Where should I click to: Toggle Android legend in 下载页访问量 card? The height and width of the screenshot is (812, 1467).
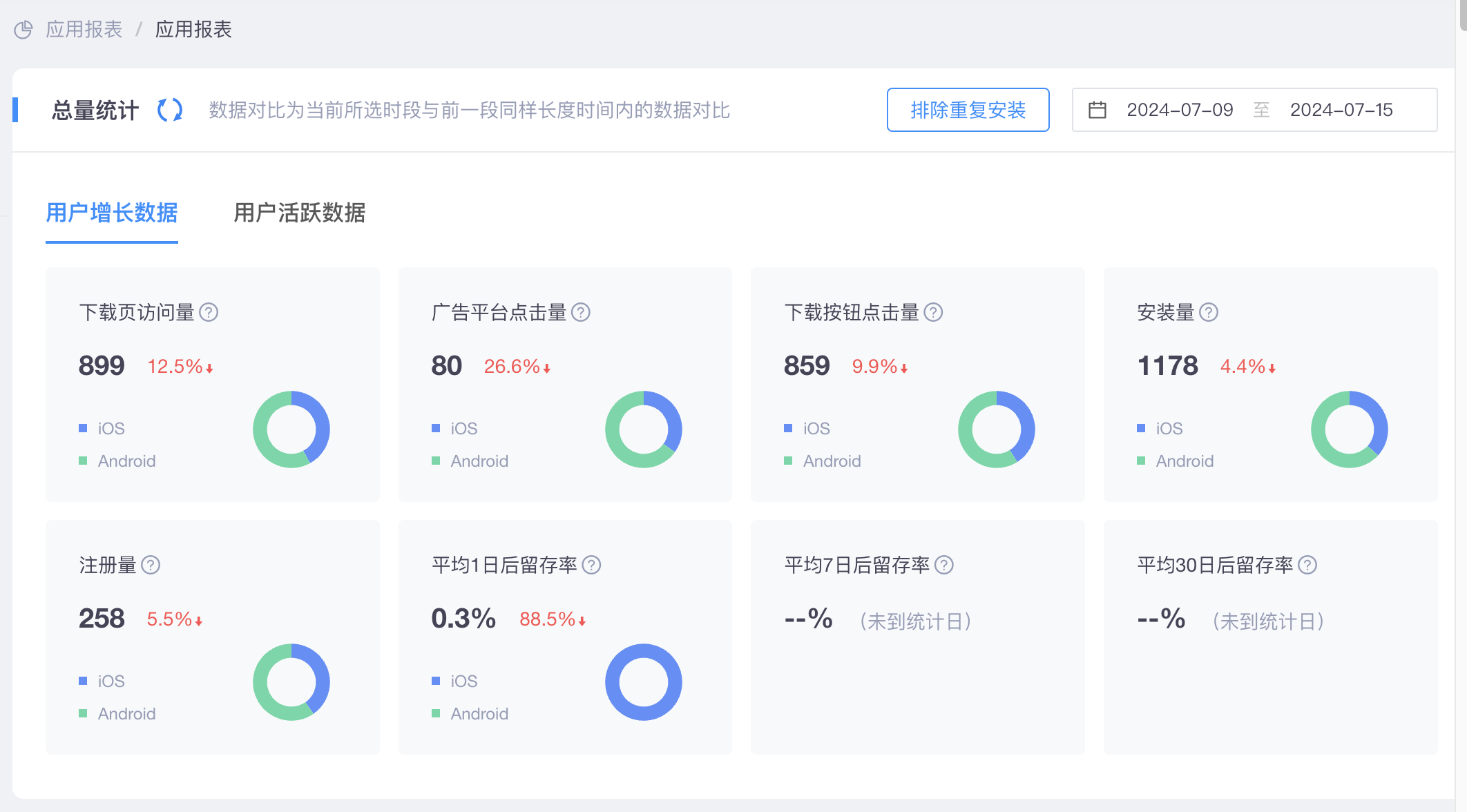click(x=117, y=461)
